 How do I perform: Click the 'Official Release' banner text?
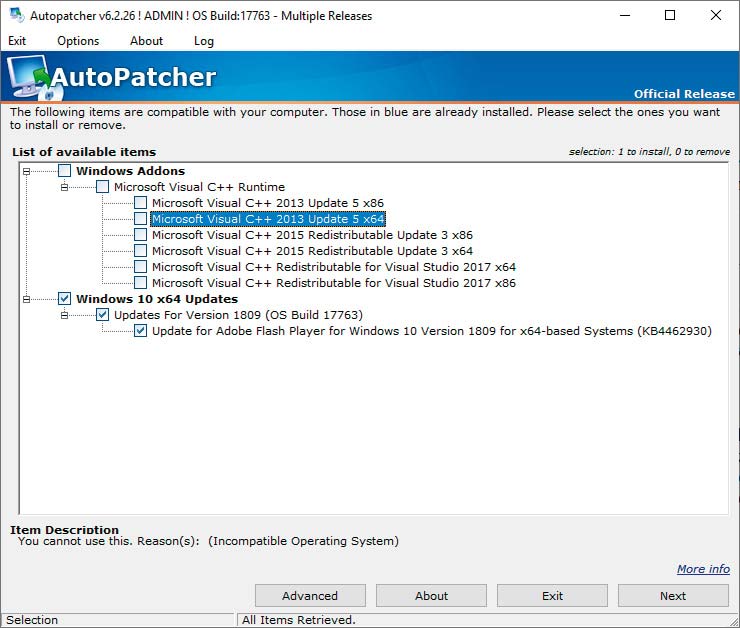point(684,94)
